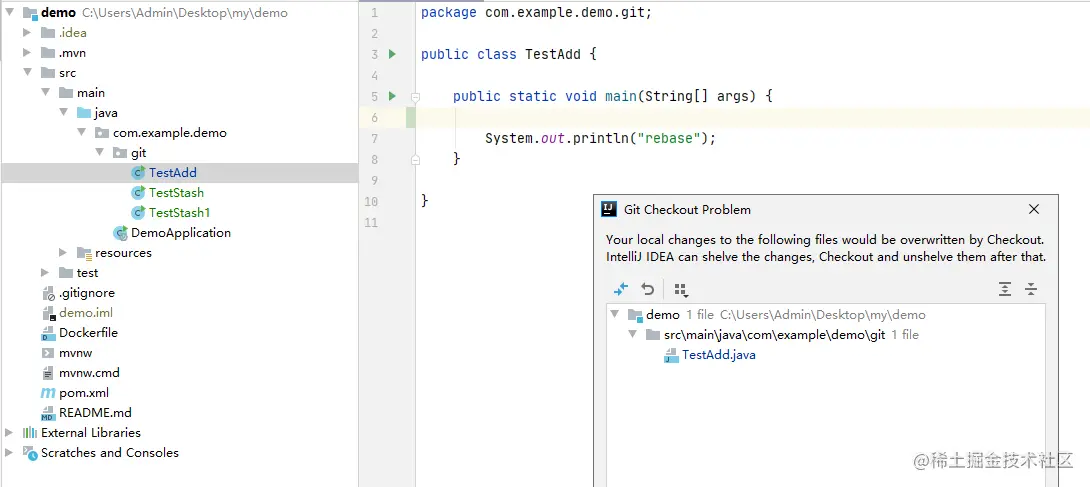
Task: Collapse demo node in dialog tree
Action: click(x=615, y=315)
